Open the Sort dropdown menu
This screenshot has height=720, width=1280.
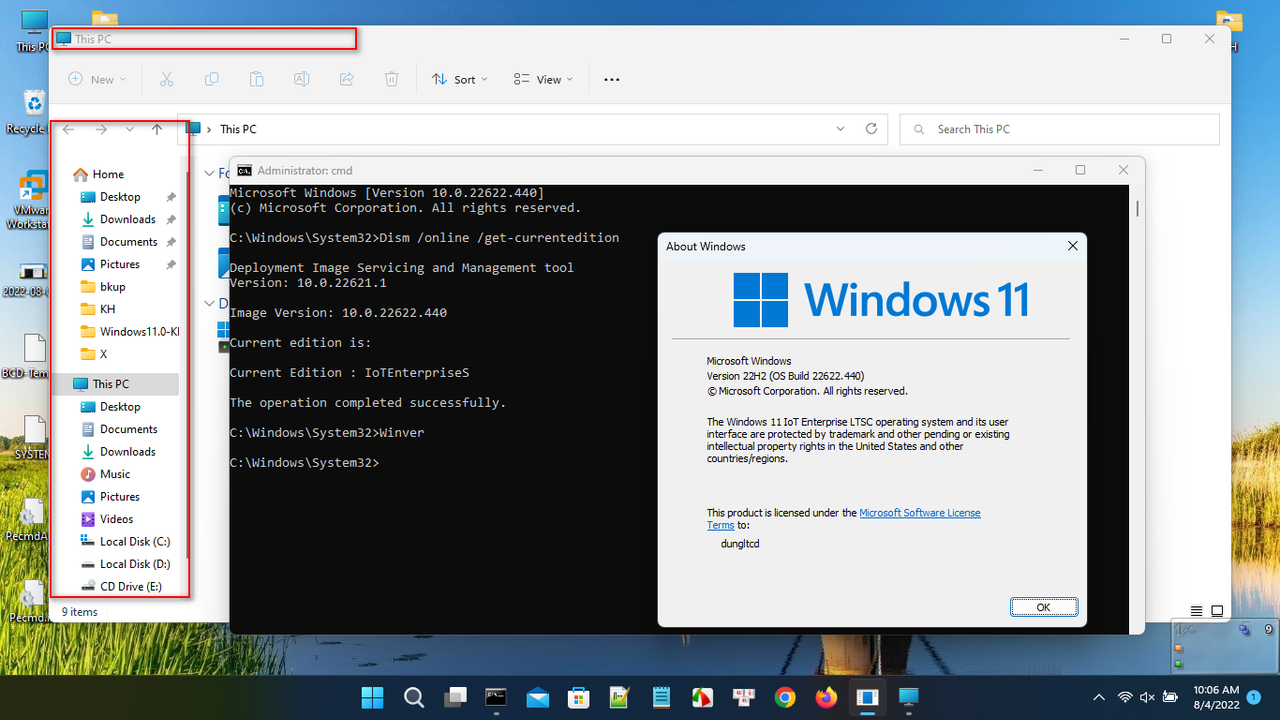pyautogui.click(x=460, y=79)
